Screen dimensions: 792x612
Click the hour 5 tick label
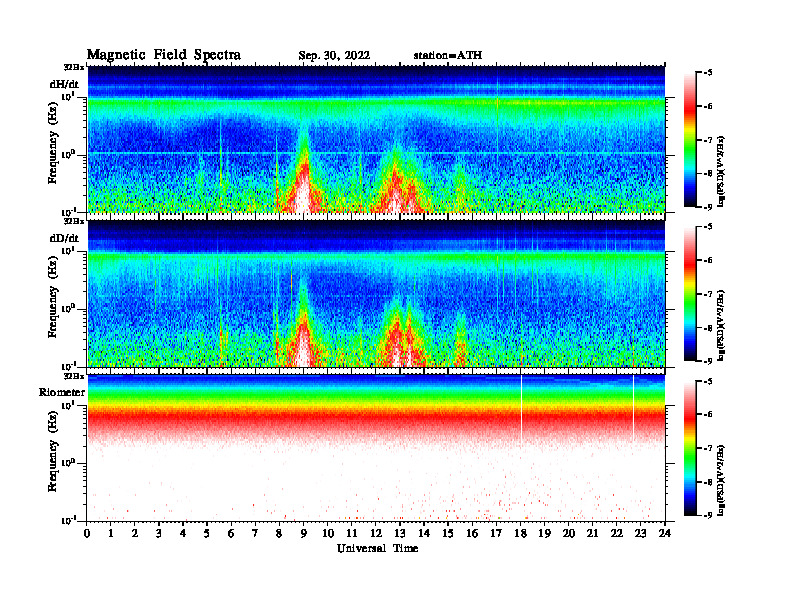[x=207, y=534]
